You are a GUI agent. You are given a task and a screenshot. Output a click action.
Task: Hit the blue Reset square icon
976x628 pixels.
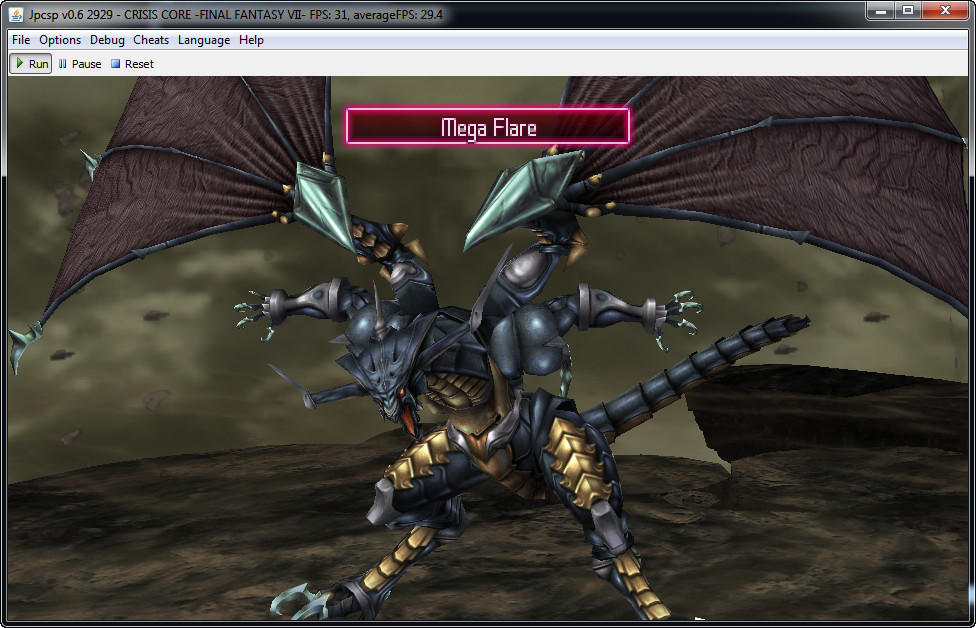[x=115, y=64]
